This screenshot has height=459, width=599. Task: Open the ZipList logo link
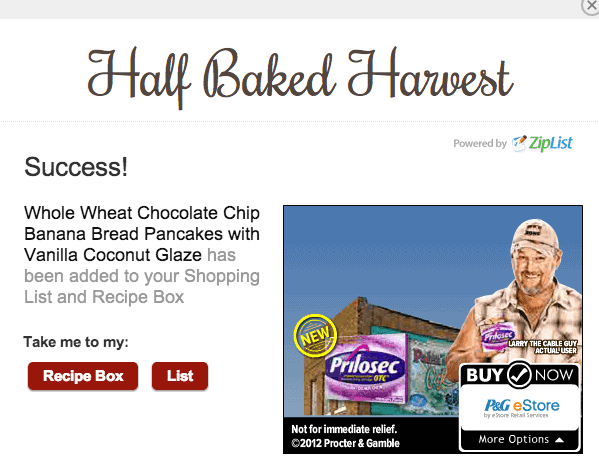pyautogui.click(x=542, y=144)
